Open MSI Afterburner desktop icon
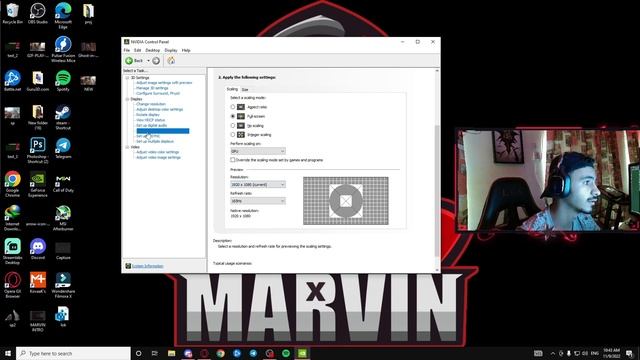This screenshot has width=640, height=360. pos(63,218)
